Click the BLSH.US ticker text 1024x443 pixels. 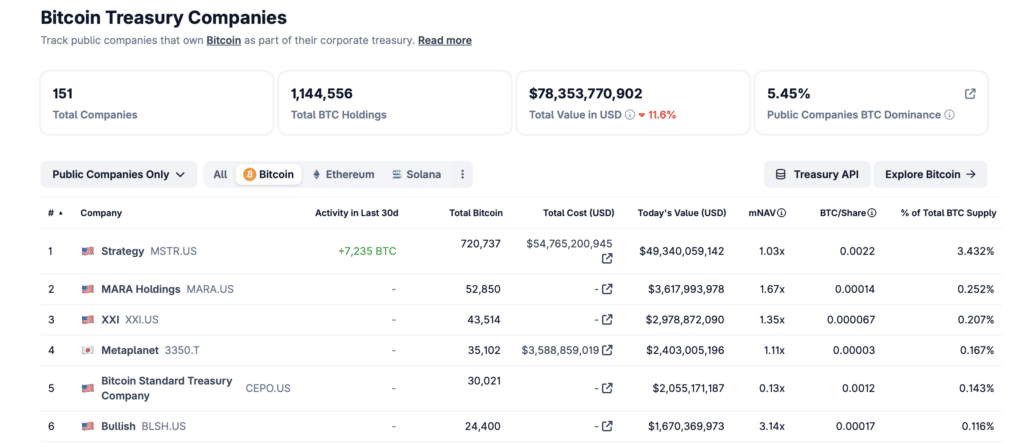164,426
